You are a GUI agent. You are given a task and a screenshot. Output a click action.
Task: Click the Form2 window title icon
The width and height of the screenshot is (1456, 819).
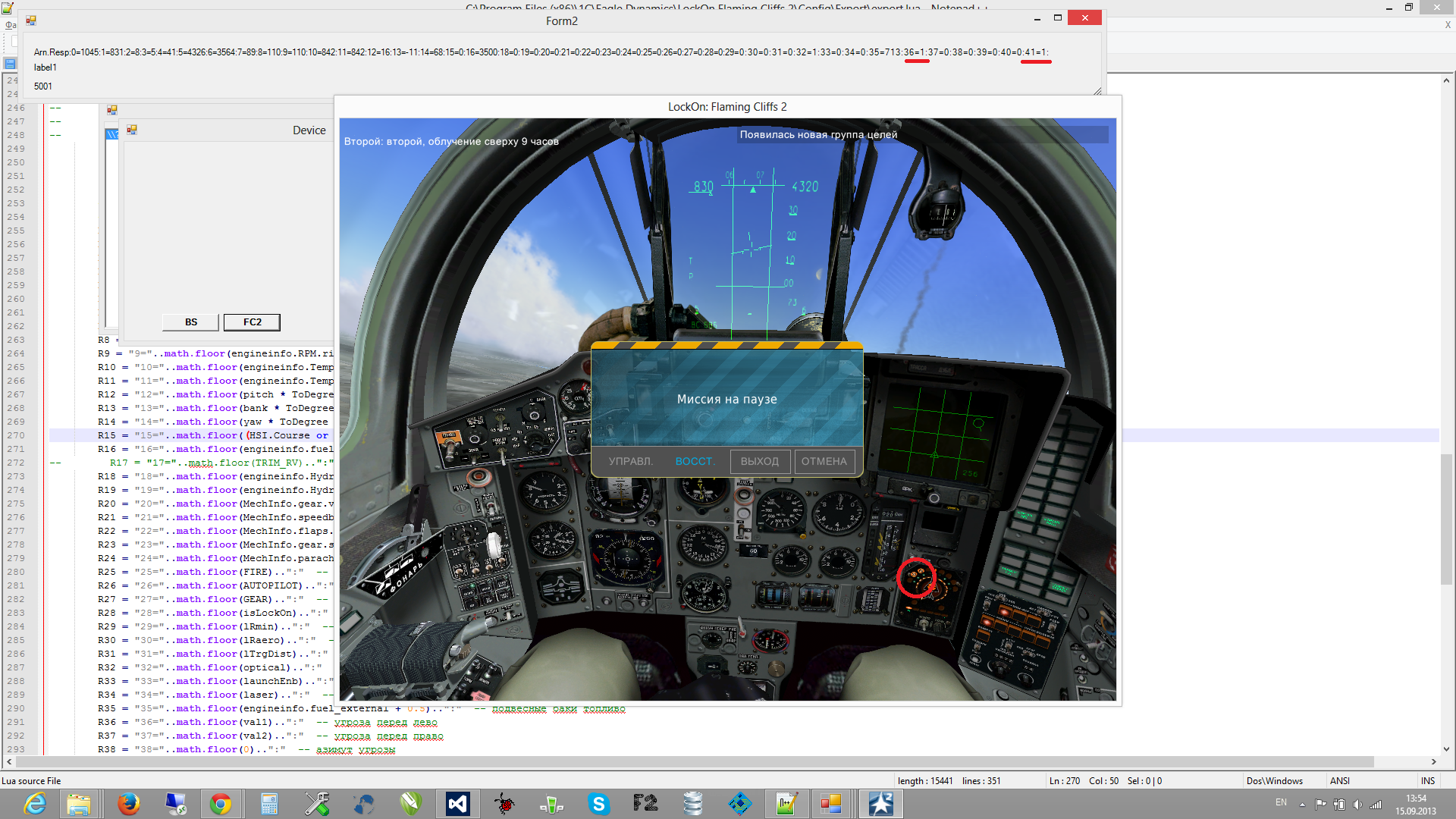click(x=31, y=21)
